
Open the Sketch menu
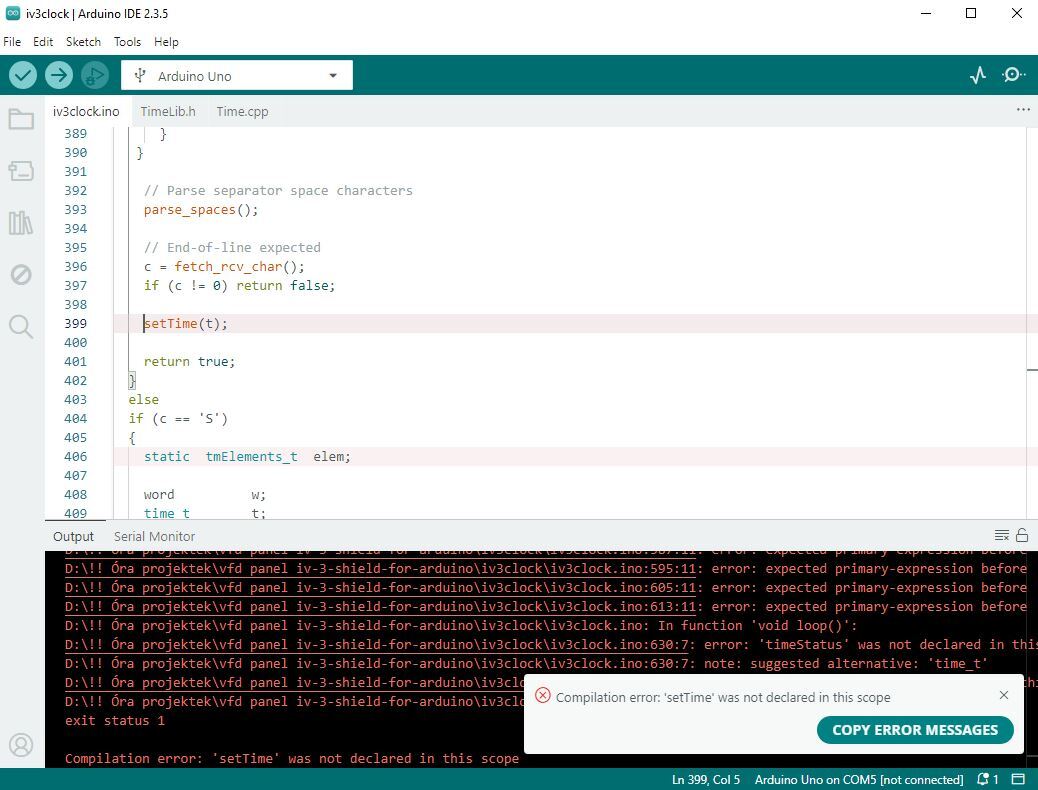point(83,42)
